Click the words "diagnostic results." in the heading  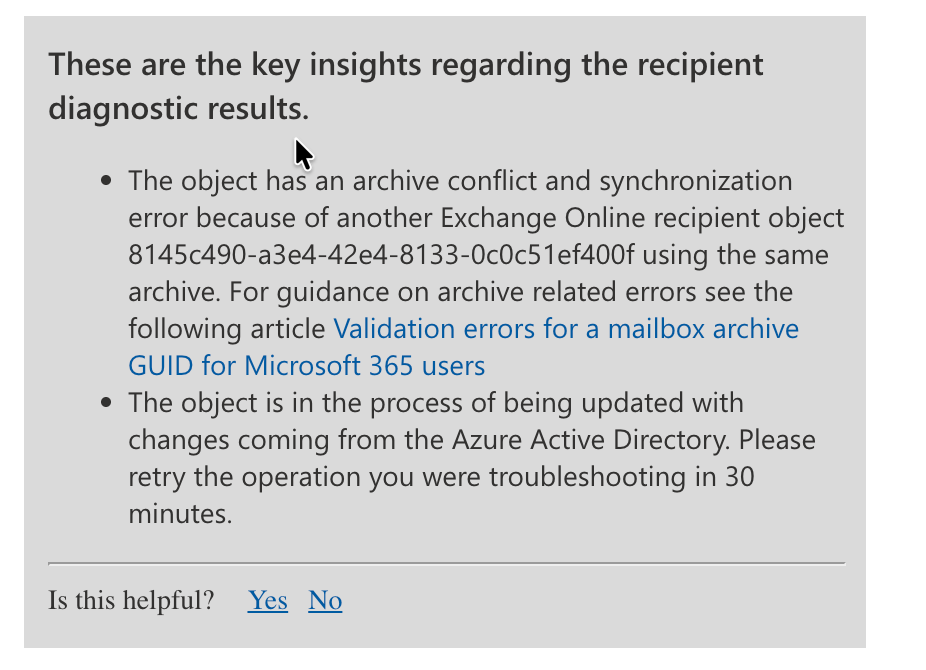178,109
